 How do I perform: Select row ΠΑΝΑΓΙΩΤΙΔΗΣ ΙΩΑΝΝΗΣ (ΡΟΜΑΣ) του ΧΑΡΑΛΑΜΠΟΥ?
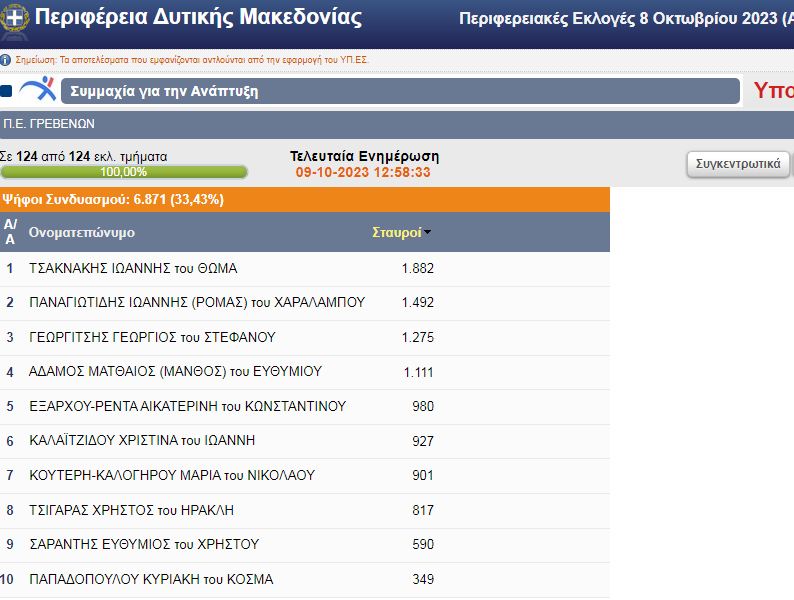pyautogui.click(x=305, y=303)
